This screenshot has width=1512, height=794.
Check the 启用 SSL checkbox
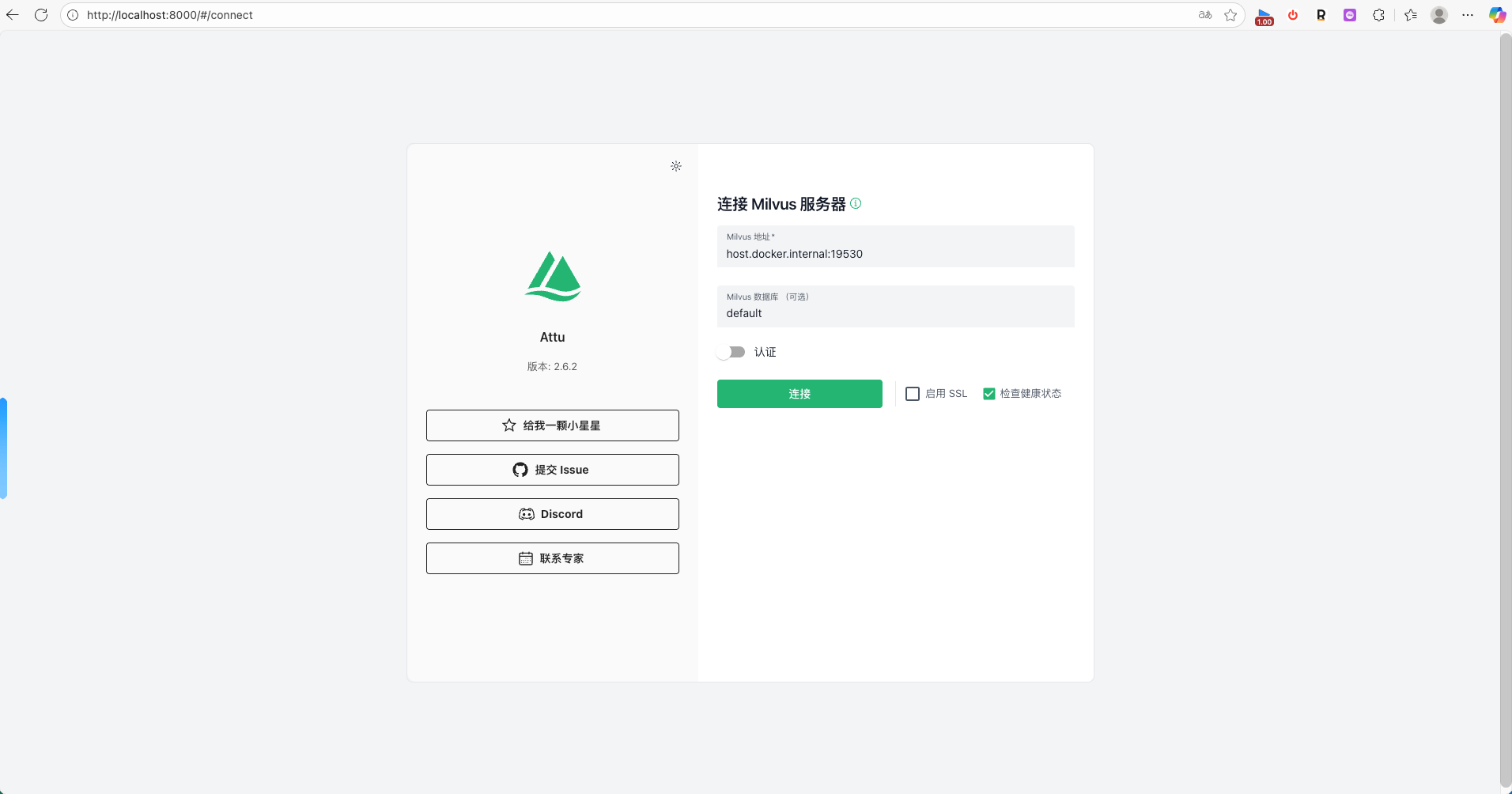[x=913, y=394]
